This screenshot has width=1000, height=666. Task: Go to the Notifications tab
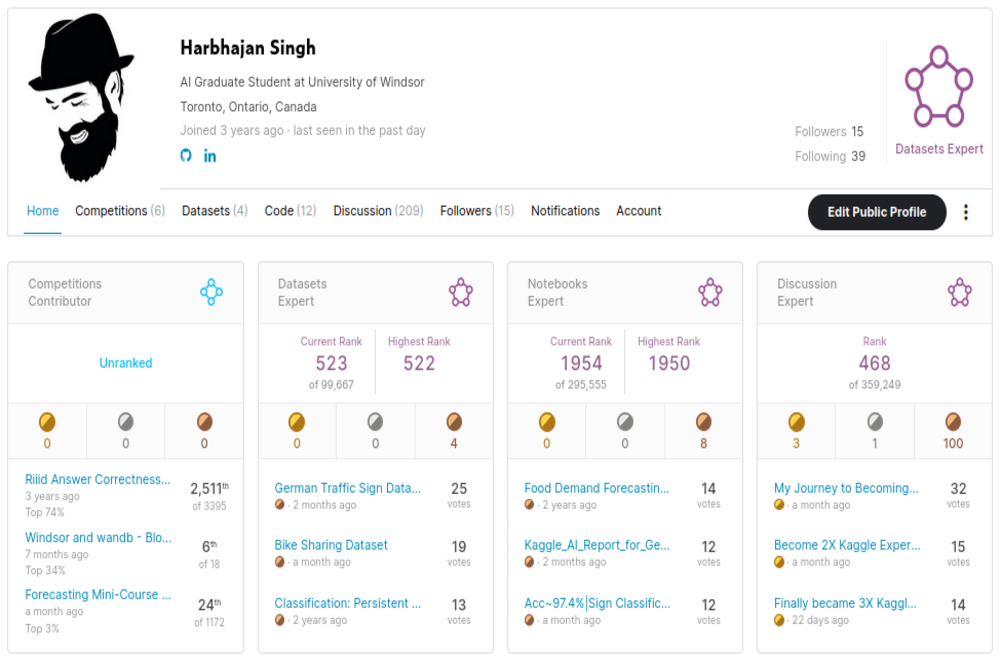565,211
